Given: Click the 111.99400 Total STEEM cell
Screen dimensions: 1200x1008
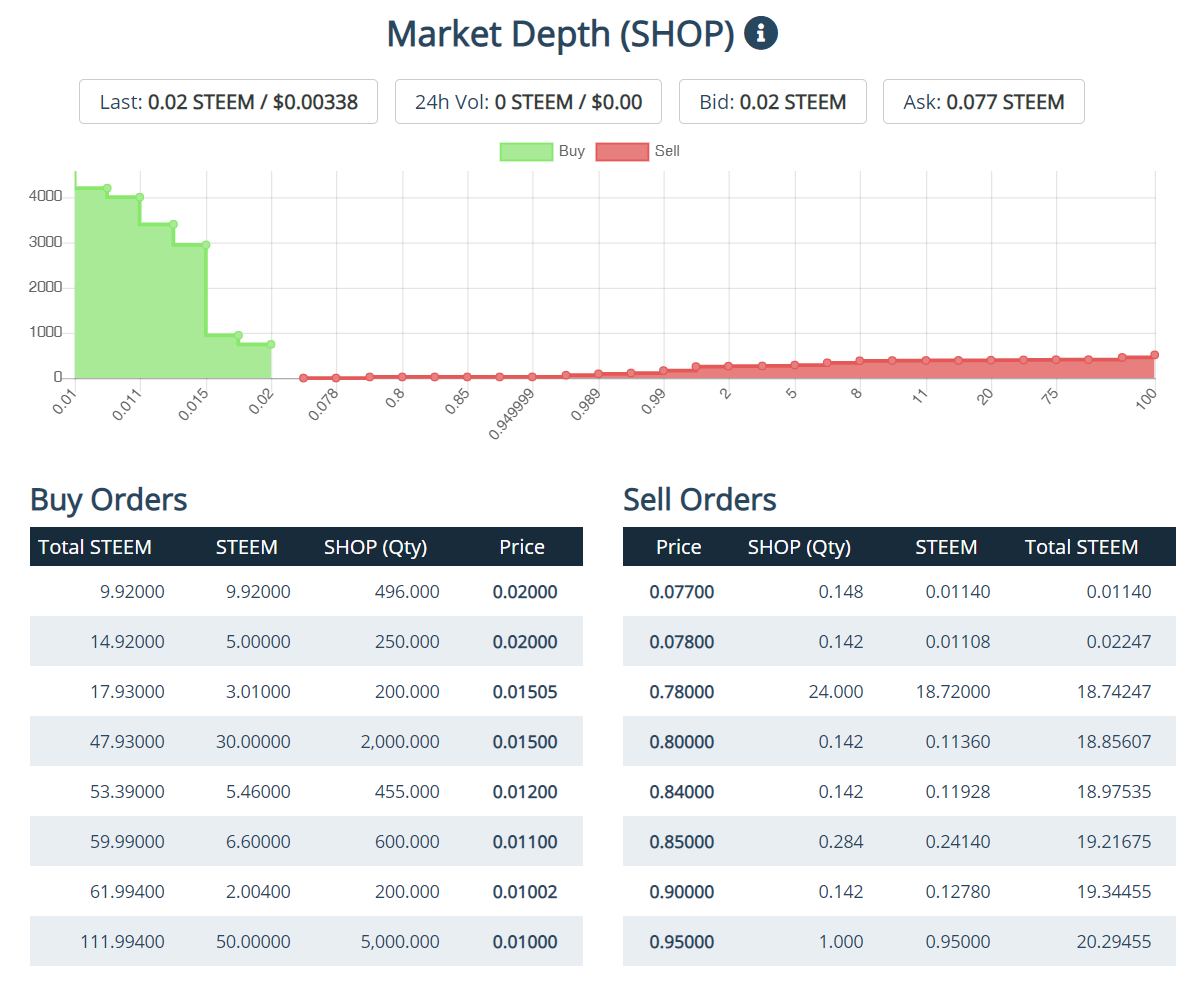Looking at the screenshot, I should tap(124, 941).
